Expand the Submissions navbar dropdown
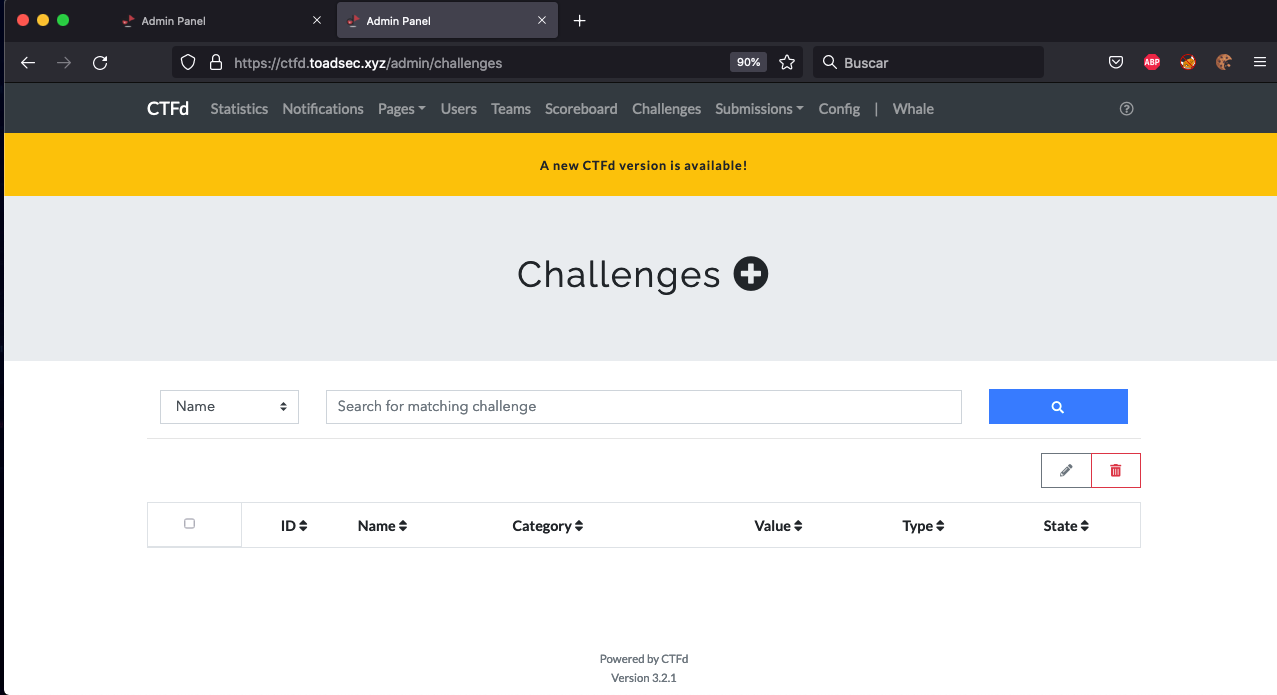 point(760,109)
